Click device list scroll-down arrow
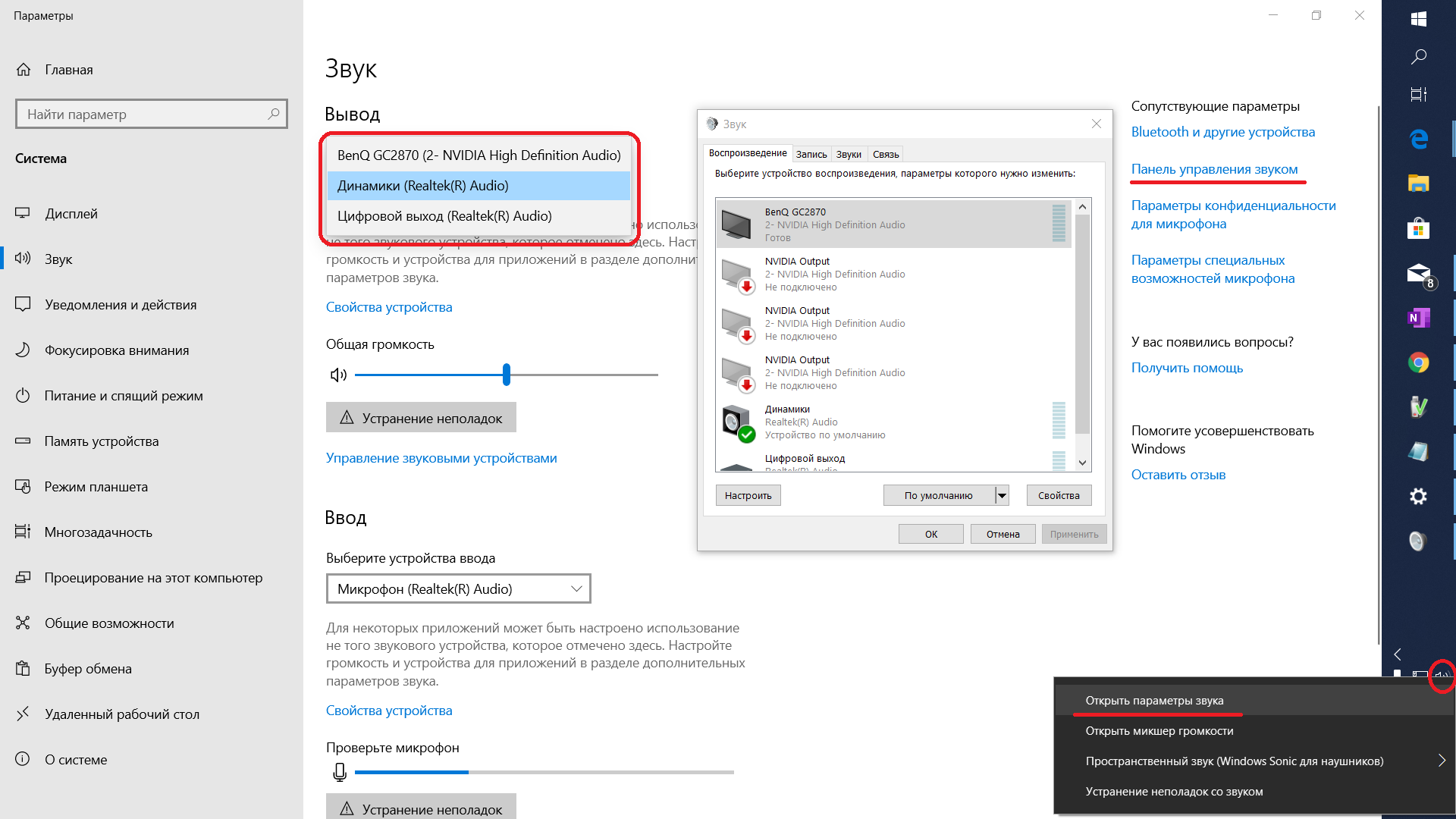1456x819 pixels. click(1083, 463)
